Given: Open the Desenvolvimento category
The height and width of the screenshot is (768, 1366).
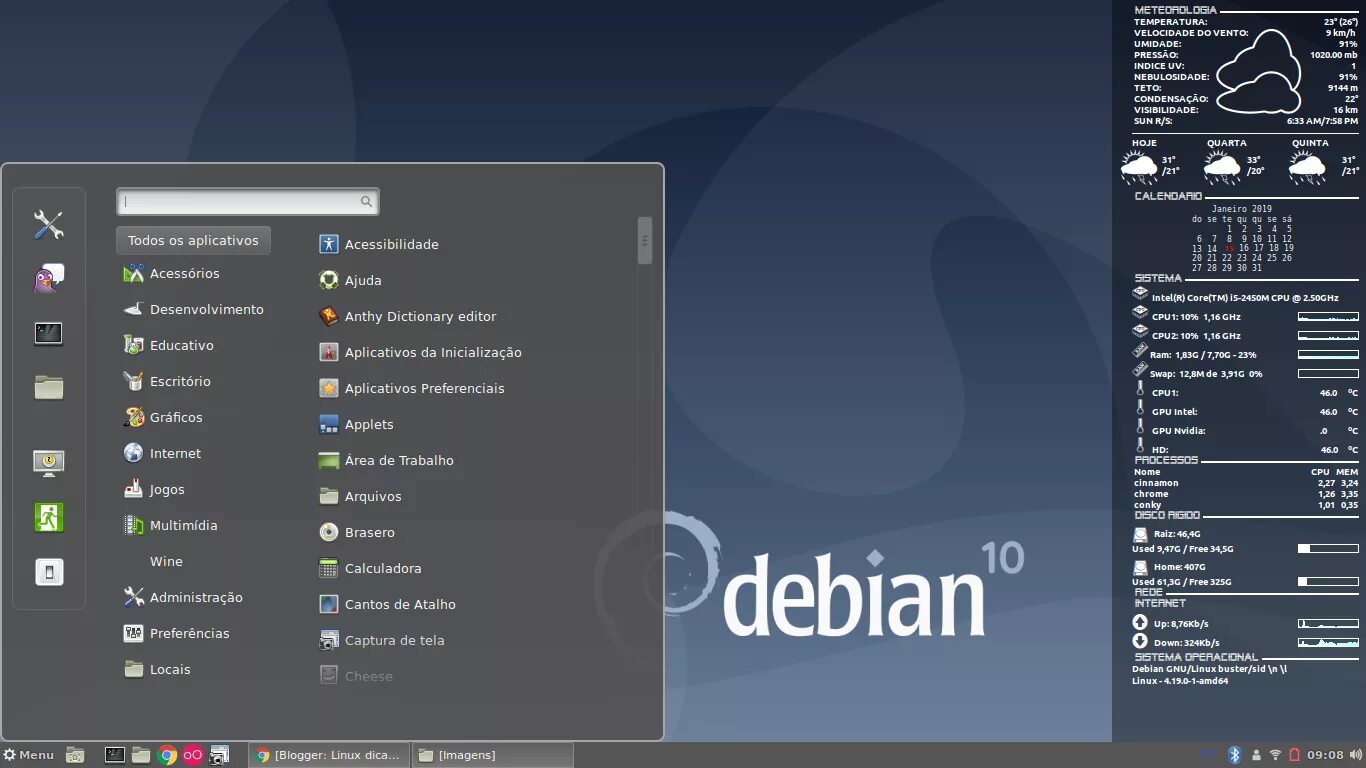Looking at the screenshot, I should (x=193, y=309).
